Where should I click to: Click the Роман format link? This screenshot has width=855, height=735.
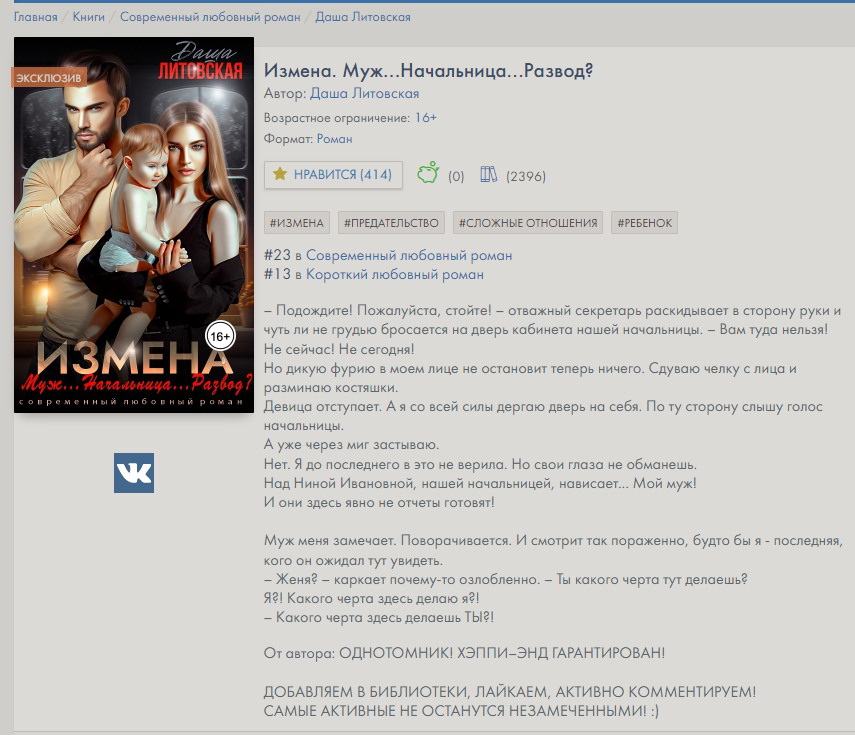click(x=334, y=139)
